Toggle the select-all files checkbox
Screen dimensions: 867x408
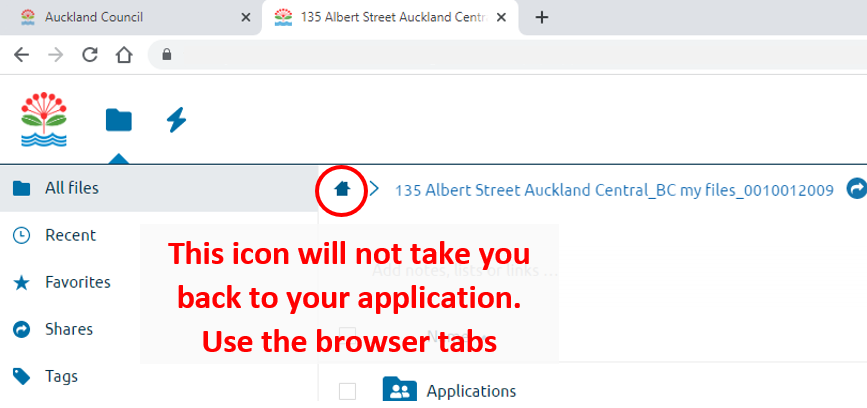347,334
